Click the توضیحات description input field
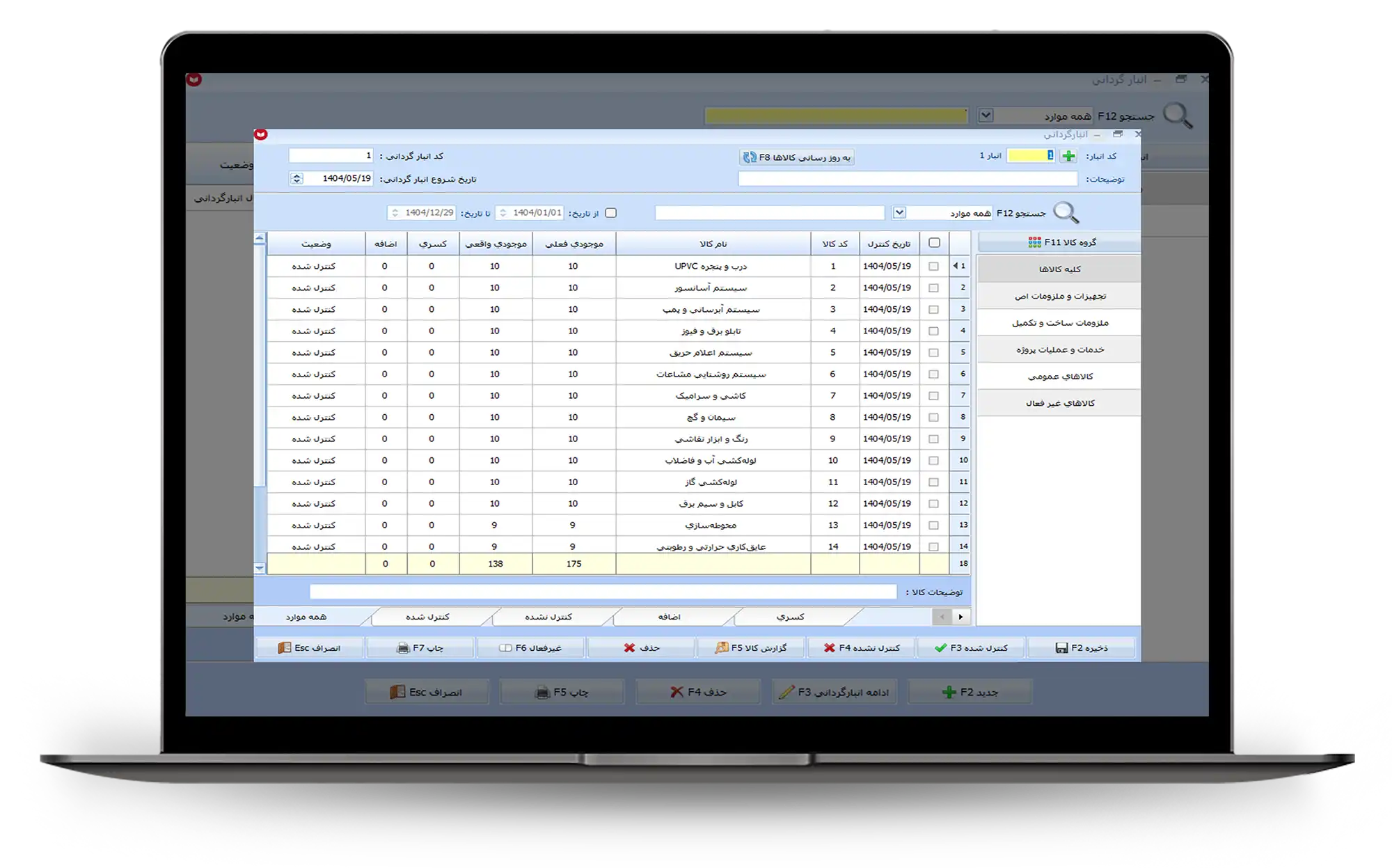1392x868 pixels. point(907,179)
